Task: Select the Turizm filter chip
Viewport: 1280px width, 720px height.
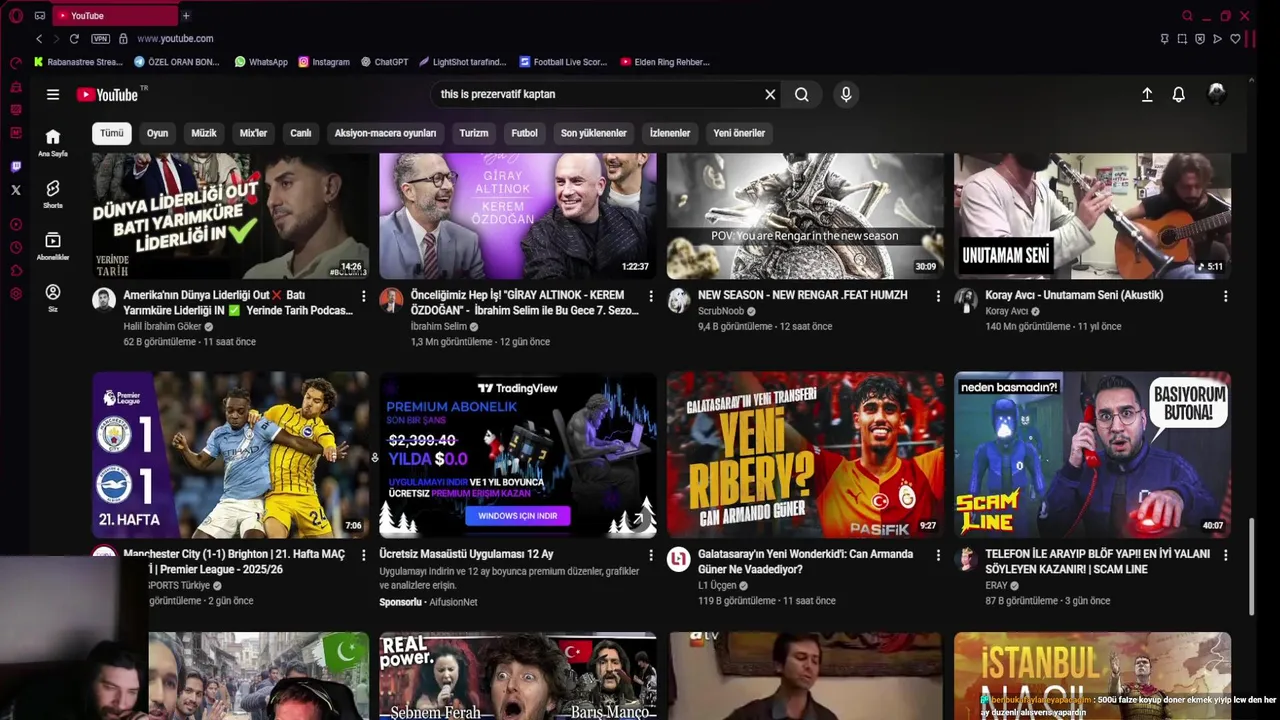Action: pyautogui.click(x=474, y=133)
